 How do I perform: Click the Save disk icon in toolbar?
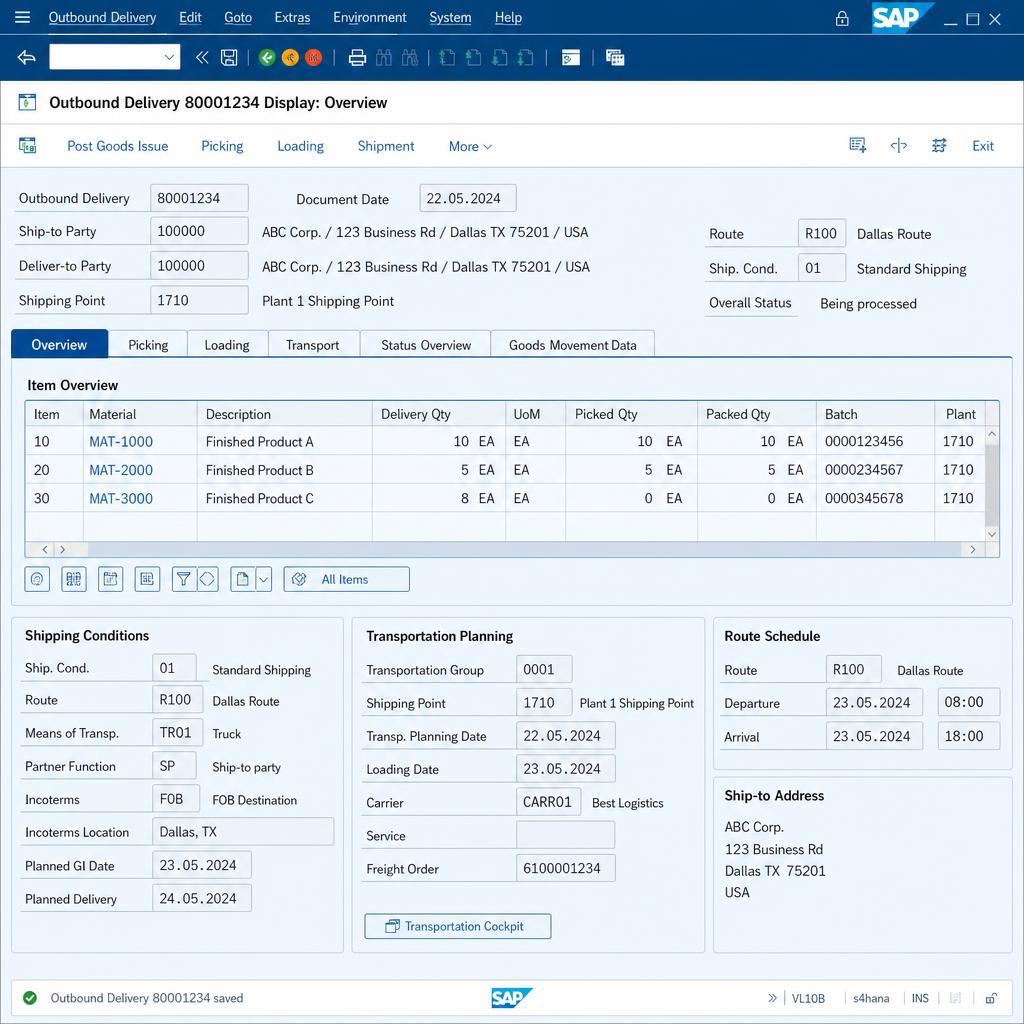tap(229, 58)
